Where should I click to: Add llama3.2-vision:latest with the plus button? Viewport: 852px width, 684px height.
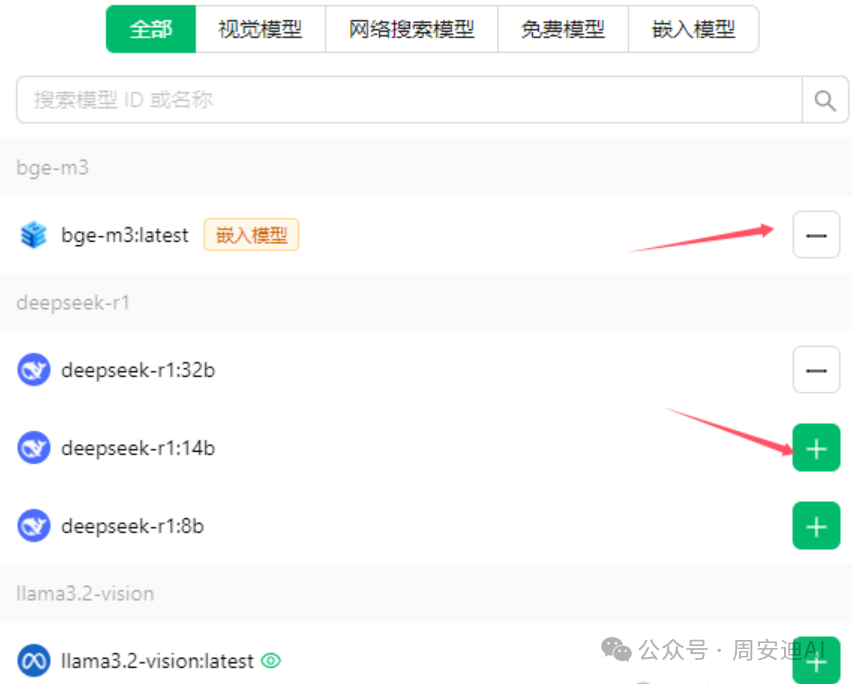click(816, 661)
